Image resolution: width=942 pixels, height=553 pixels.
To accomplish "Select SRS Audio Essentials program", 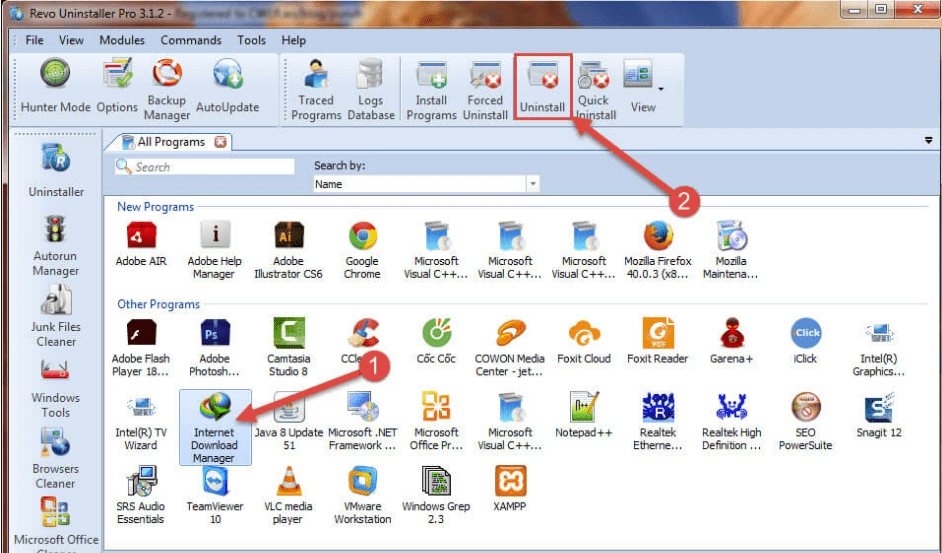I will (141, 495).
